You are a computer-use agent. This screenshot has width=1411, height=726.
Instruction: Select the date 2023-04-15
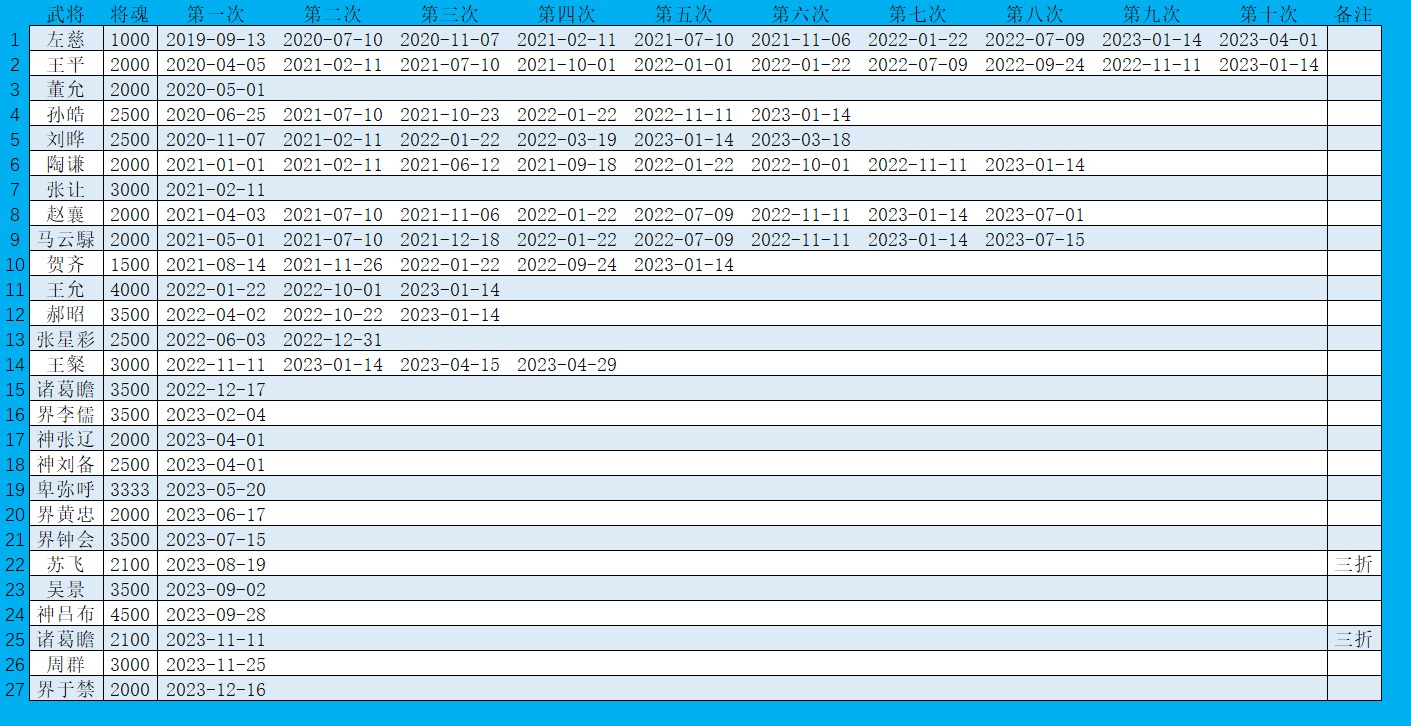point(450,365)
